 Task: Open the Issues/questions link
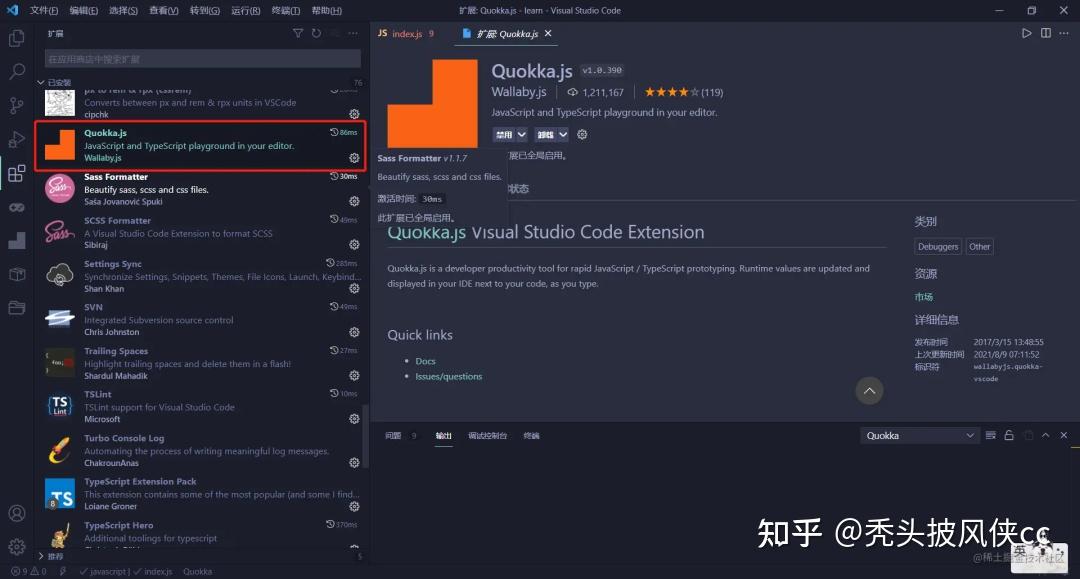click(448, 376)
